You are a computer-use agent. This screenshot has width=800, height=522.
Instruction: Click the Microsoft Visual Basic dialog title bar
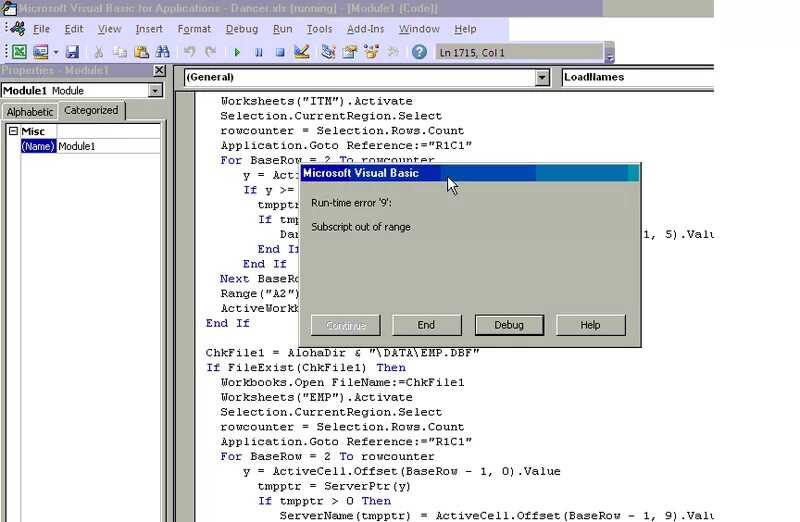(469, 173)
